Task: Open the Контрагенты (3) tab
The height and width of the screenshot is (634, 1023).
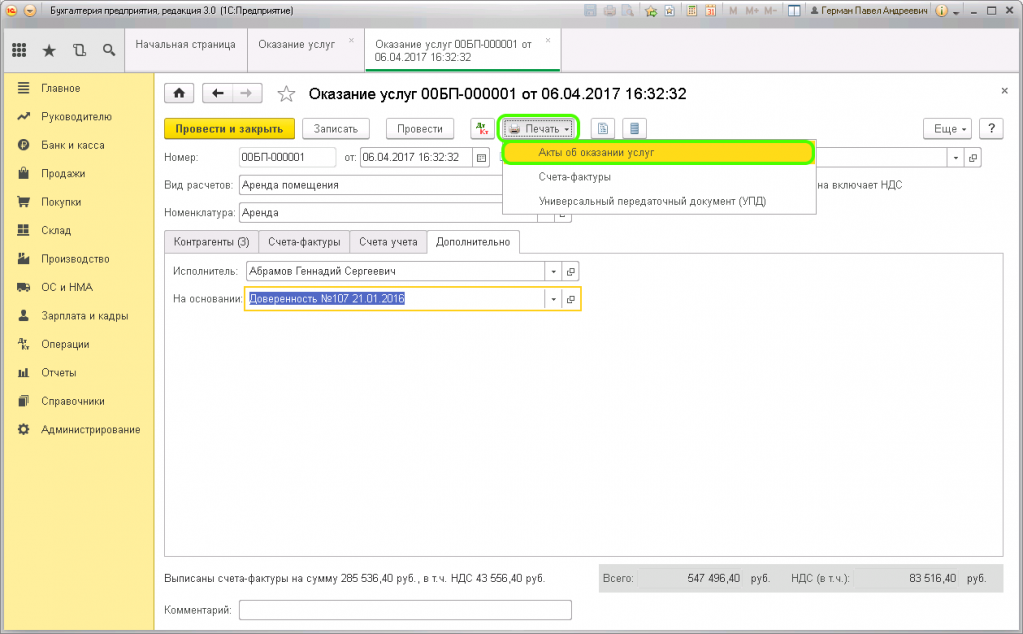Action: [211, 242]
